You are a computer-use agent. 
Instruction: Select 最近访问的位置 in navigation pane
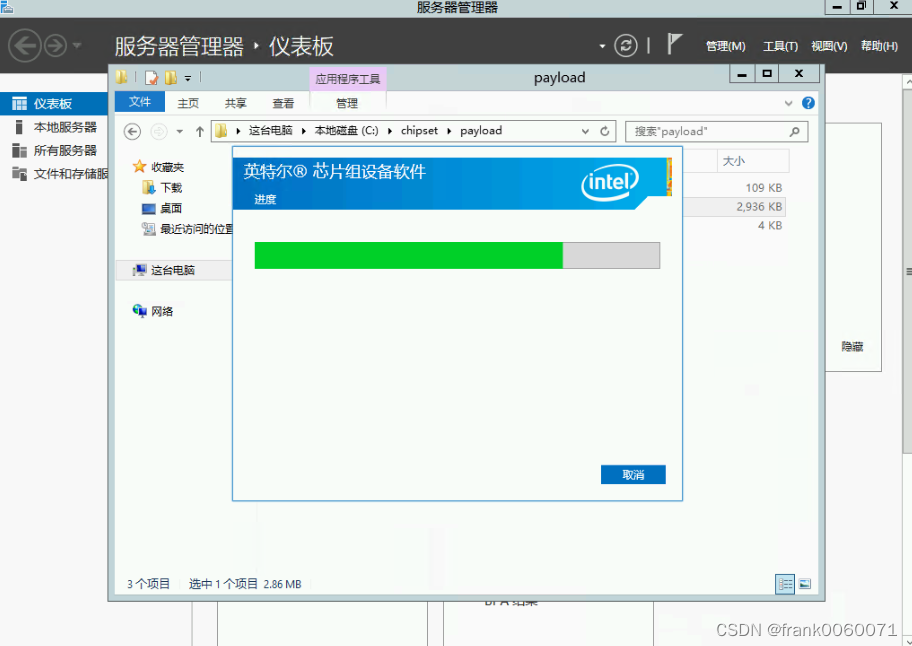coord(187,229)
